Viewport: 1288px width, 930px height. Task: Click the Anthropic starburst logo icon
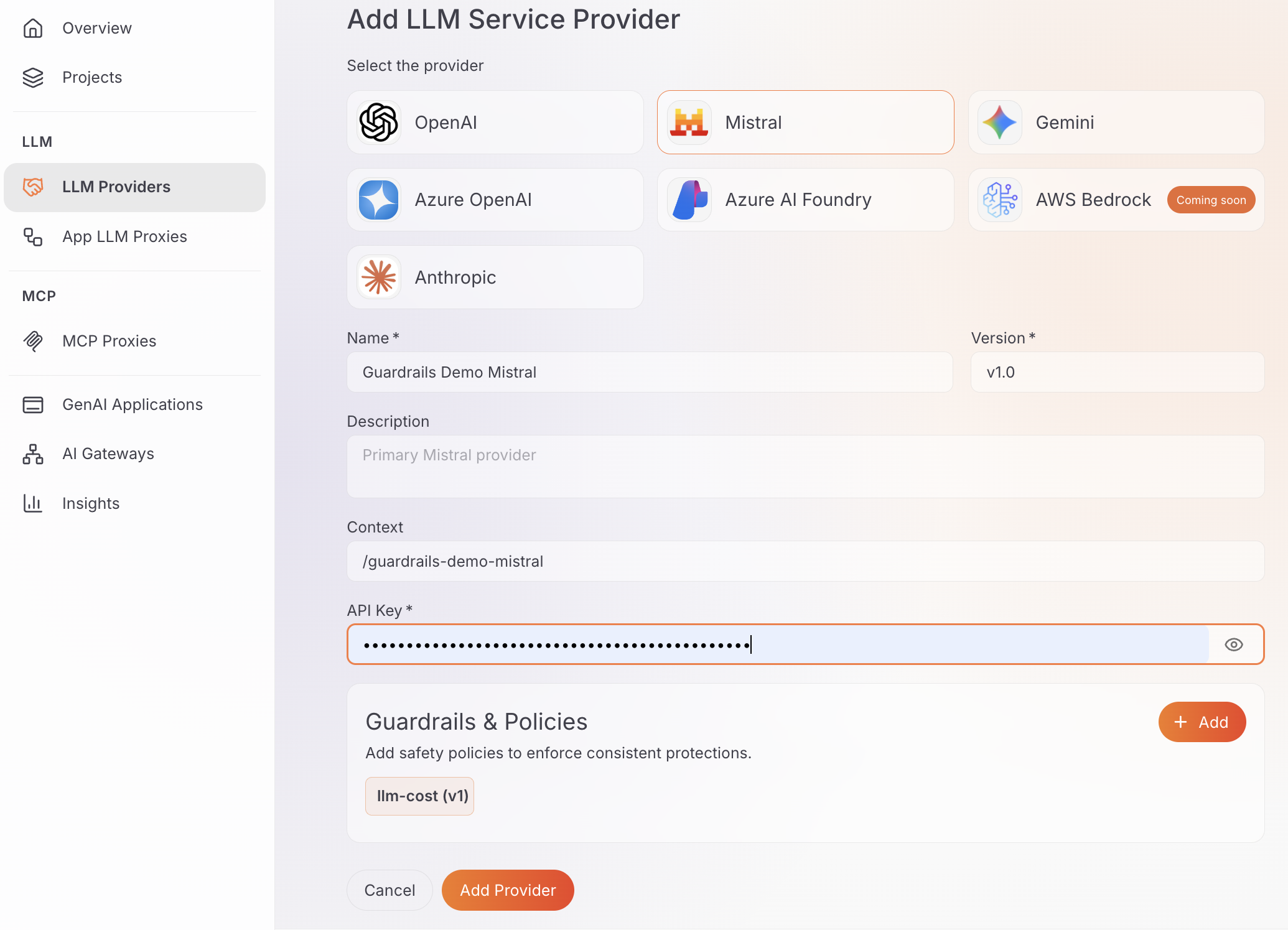379,277
